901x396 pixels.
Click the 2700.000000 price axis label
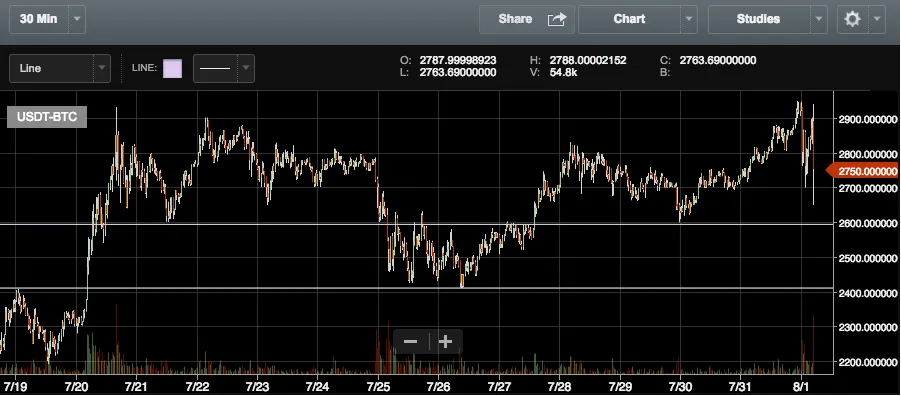[868, 189]
